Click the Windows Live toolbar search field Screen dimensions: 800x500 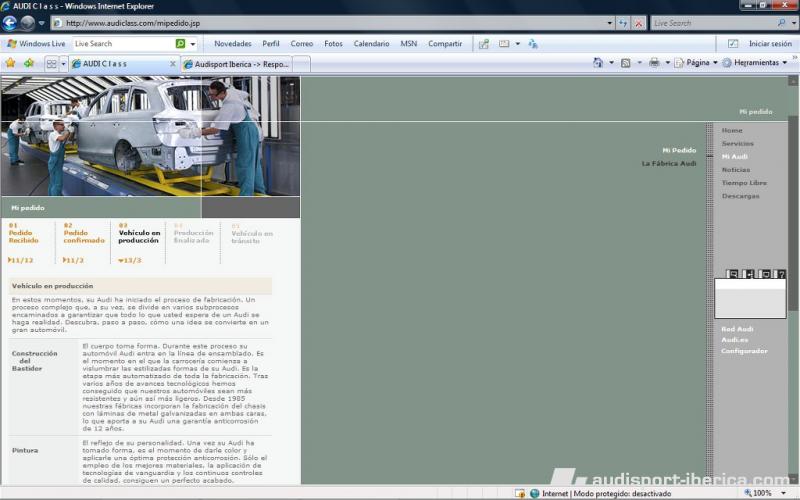(x=123, y=44)
